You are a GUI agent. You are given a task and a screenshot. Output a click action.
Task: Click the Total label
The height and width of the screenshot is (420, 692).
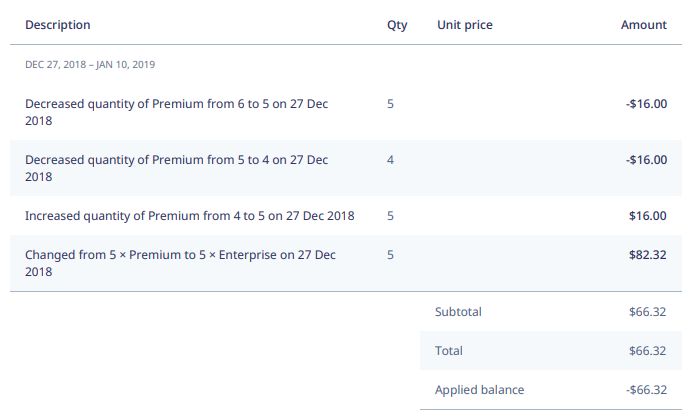(449, 351)
